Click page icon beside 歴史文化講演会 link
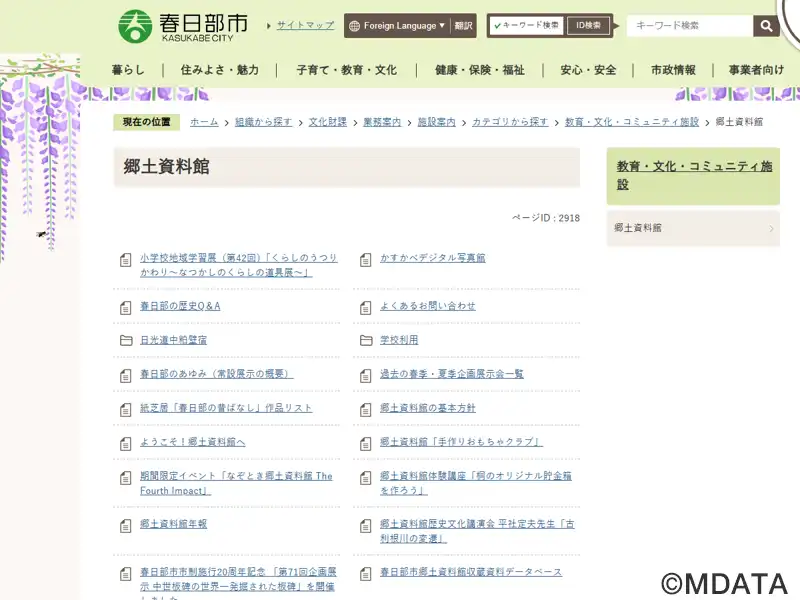The width and height of the screenshot is (800, 600). (x=365, y=526)
